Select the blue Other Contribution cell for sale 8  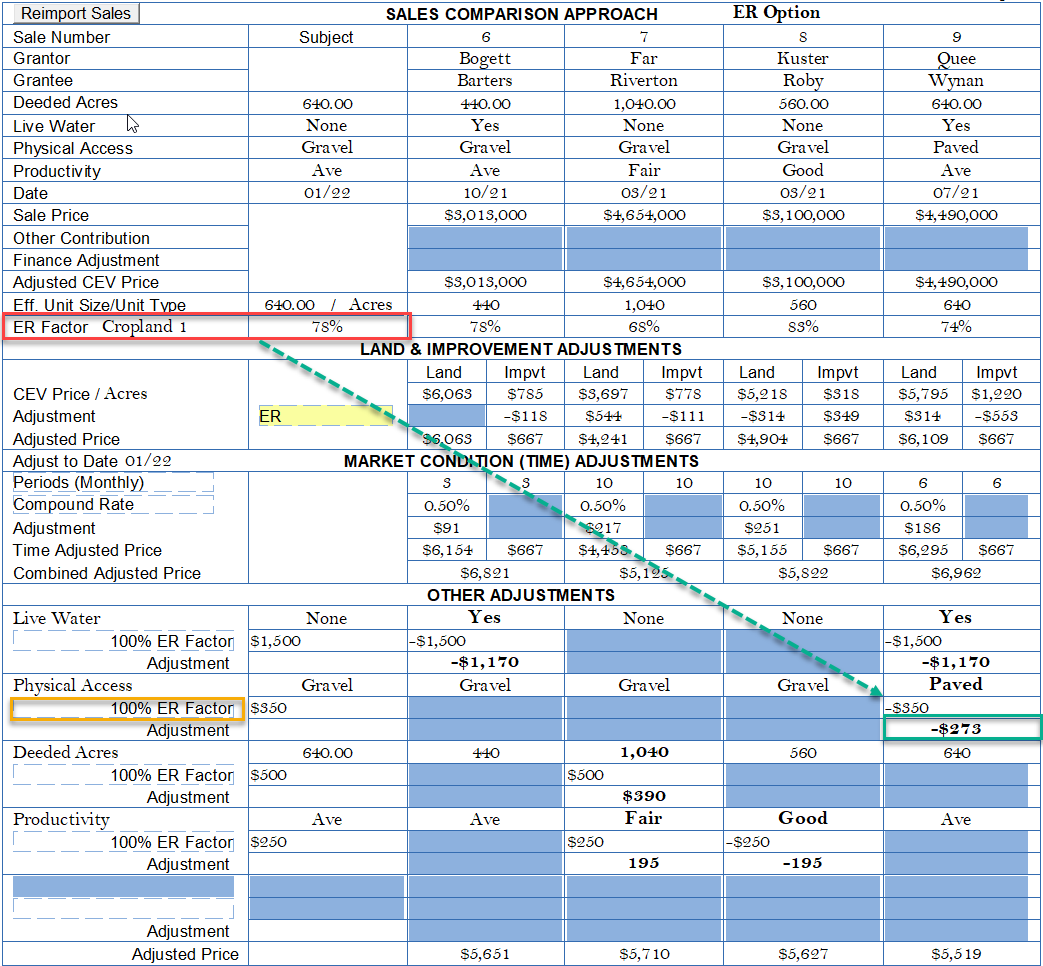coord(802,238)
